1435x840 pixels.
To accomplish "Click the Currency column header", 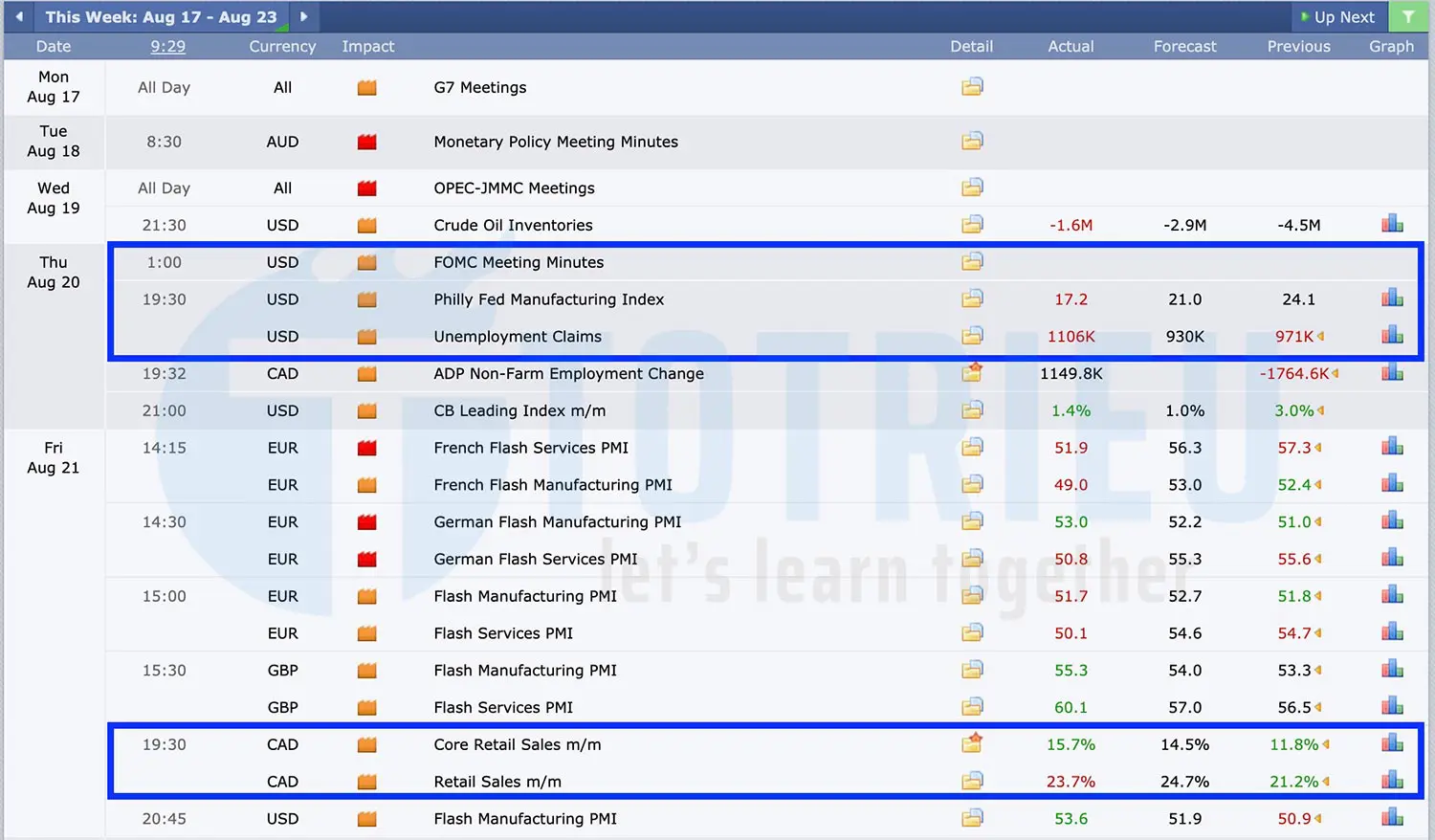I will click(x=282, y=46).
